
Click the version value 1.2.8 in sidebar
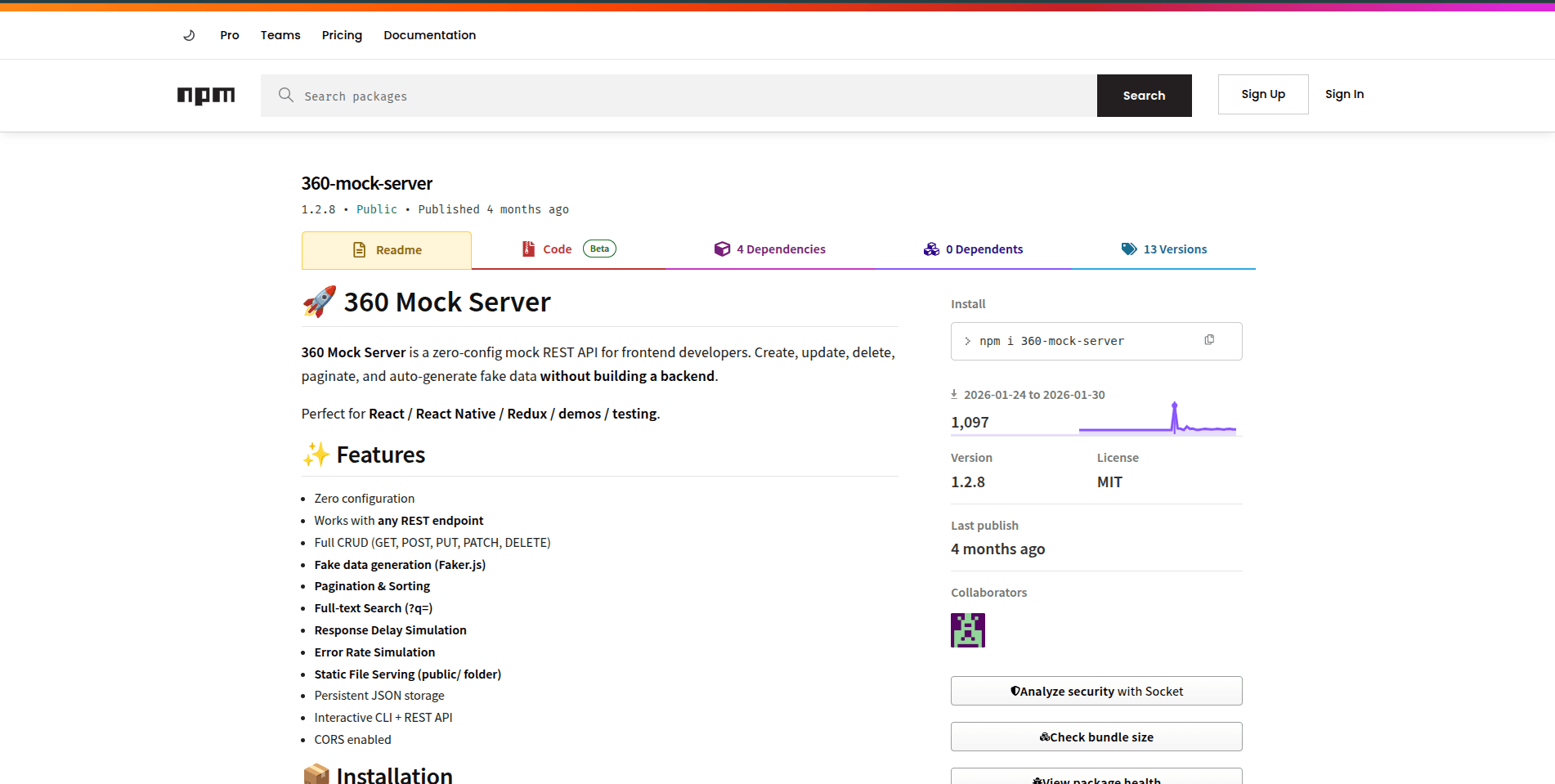point(968,482)
